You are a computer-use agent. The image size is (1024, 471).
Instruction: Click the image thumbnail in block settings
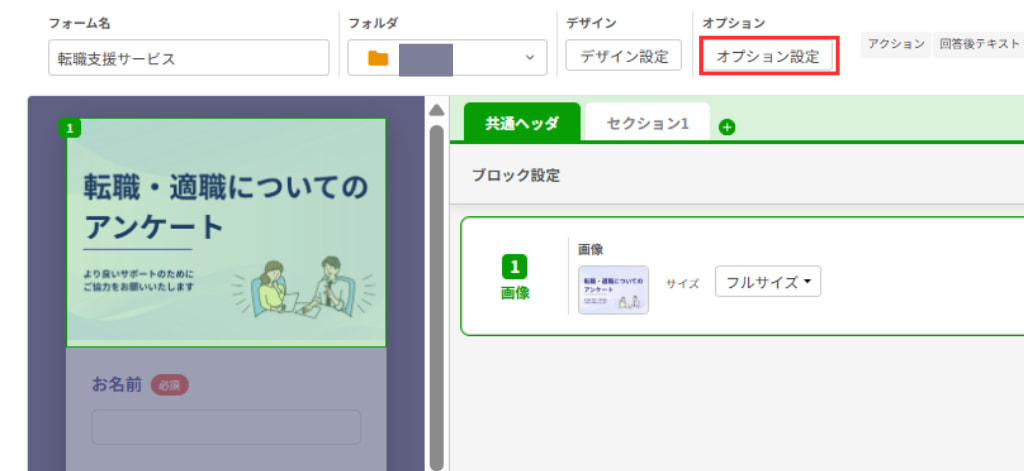pos(613,290)
